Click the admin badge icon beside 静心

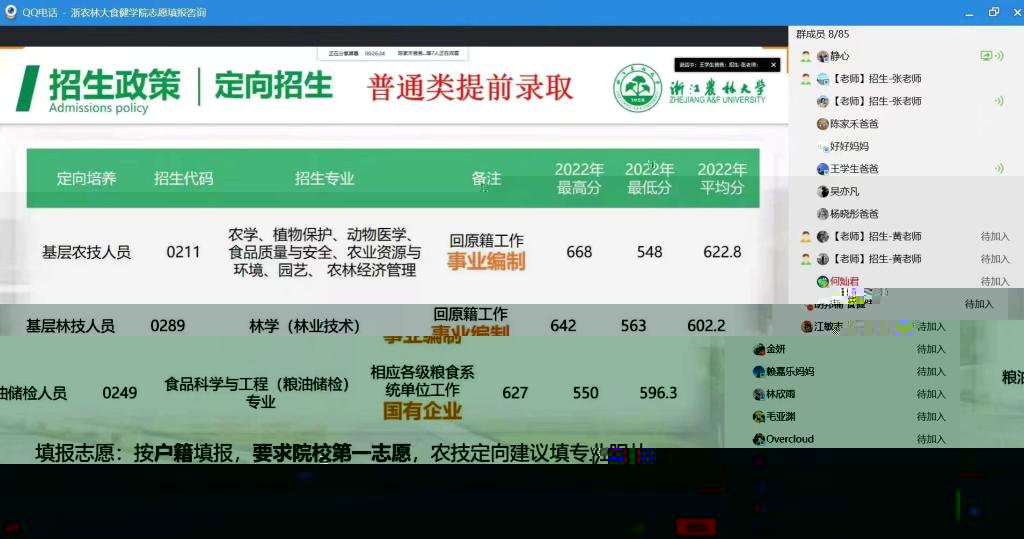coord(807,56)
